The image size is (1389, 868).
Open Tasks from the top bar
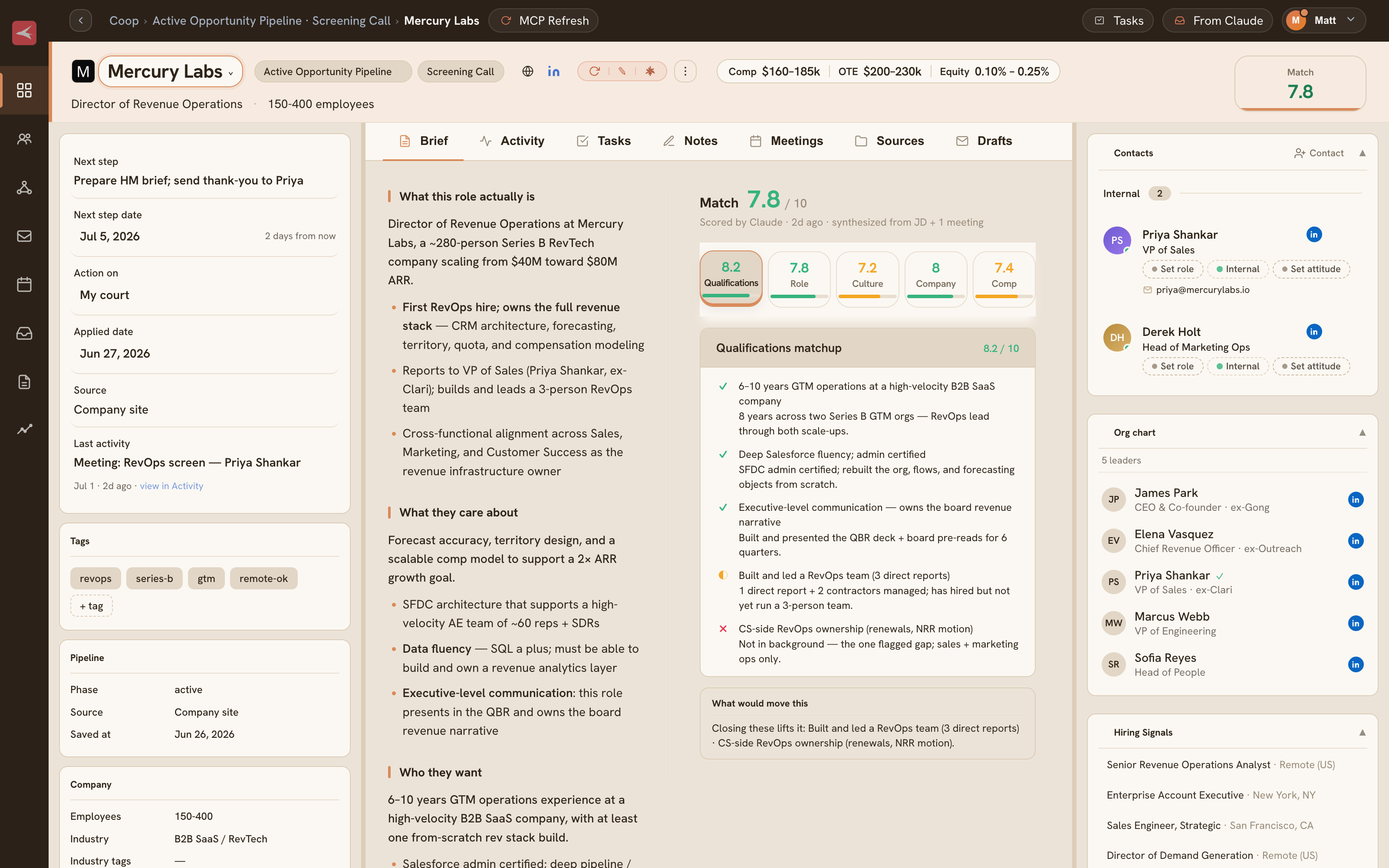point(1118,21)
